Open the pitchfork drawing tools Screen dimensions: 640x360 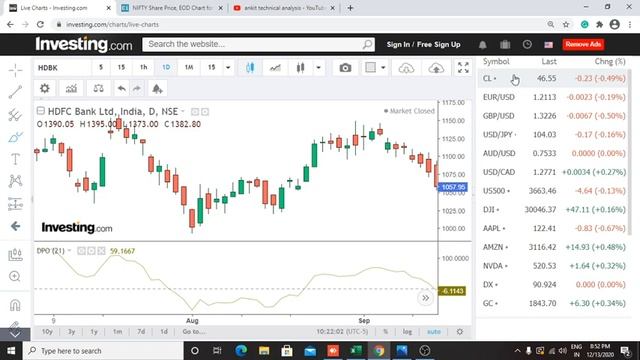click(16, 115)
